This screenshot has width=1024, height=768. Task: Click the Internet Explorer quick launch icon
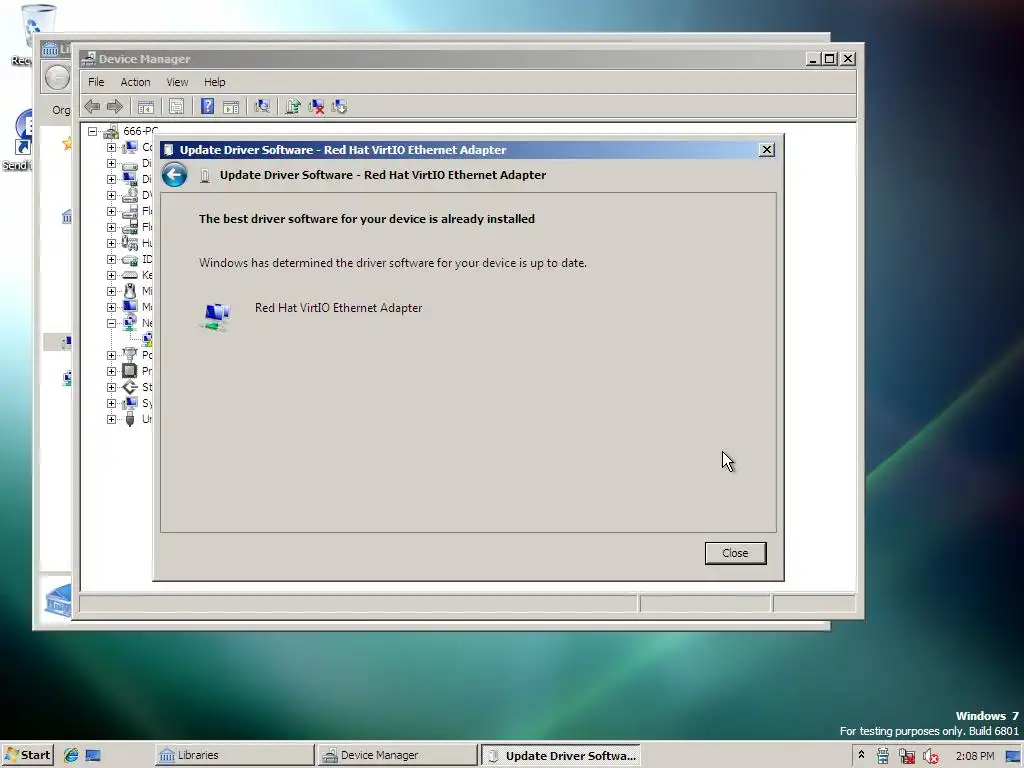(x=71, y=755)
